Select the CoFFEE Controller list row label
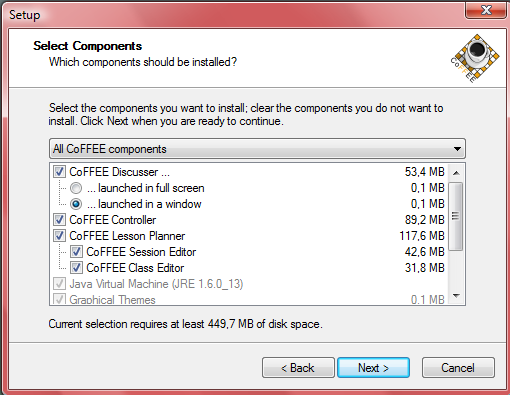This screenshot has width=510, height=395. 113,220
